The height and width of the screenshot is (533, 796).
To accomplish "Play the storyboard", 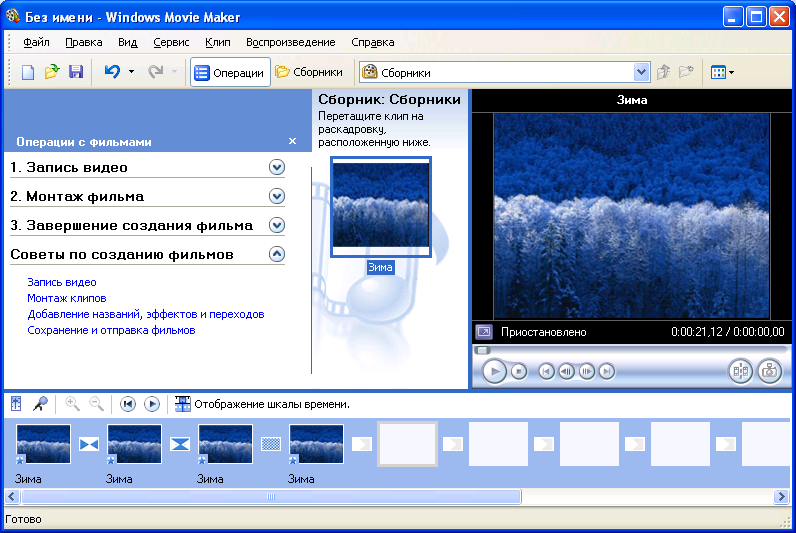I will [x=152, y=404].
